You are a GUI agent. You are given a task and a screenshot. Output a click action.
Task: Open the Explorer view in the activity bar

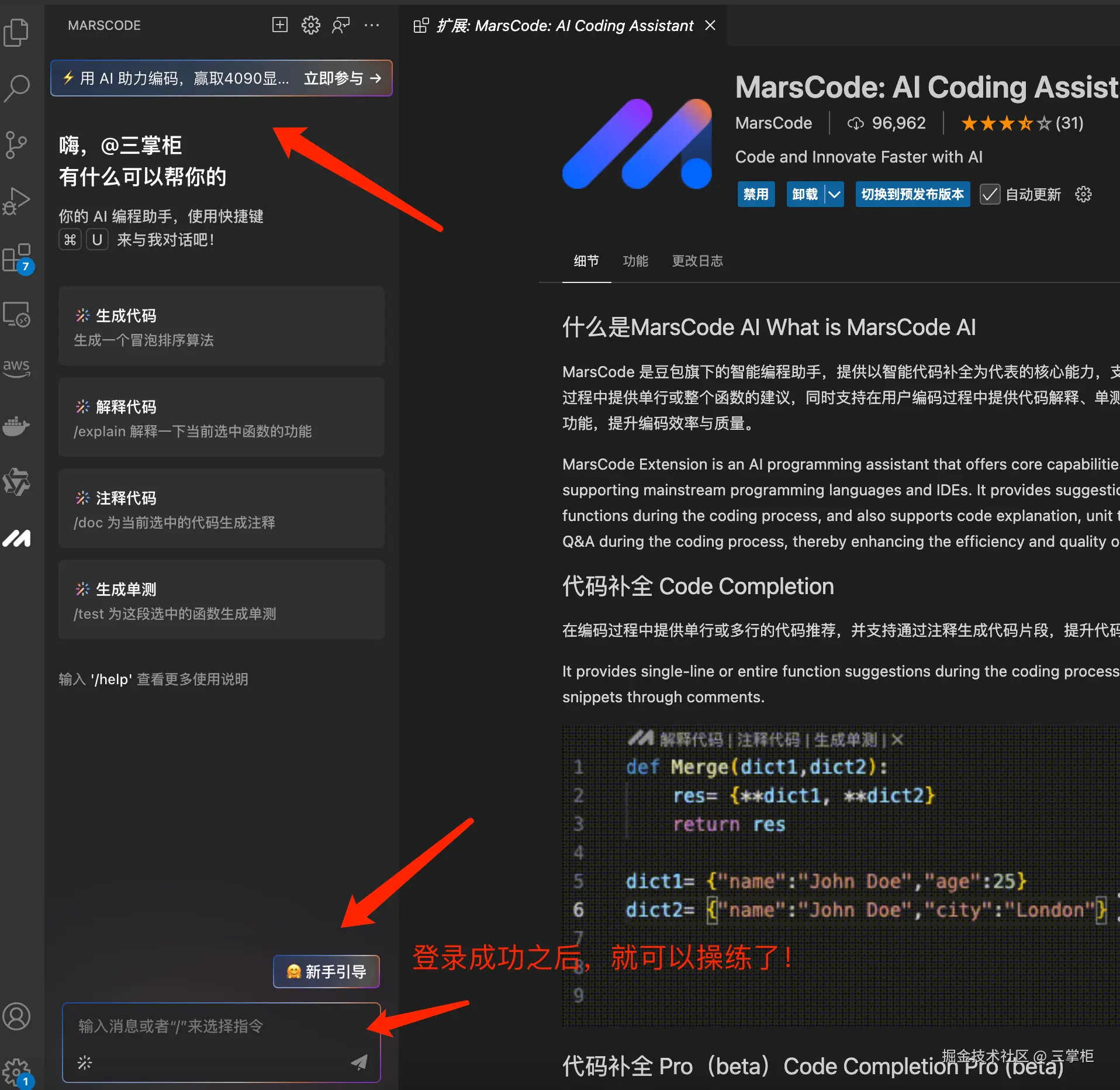[x=16, y=32]
